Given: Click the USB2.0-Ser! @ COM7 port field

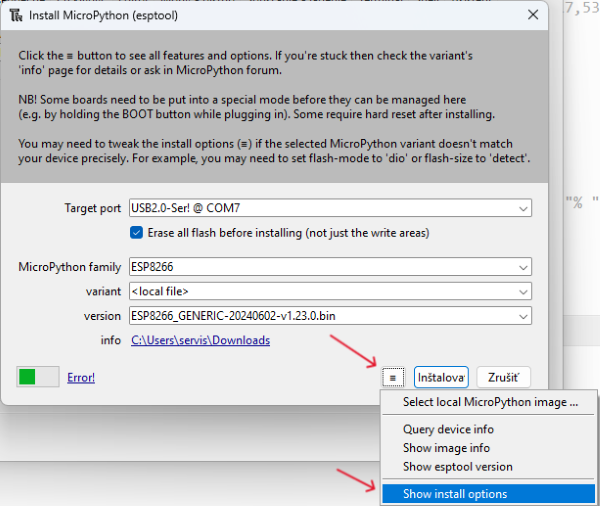Looking at the screenshot, I should (330, 208).
